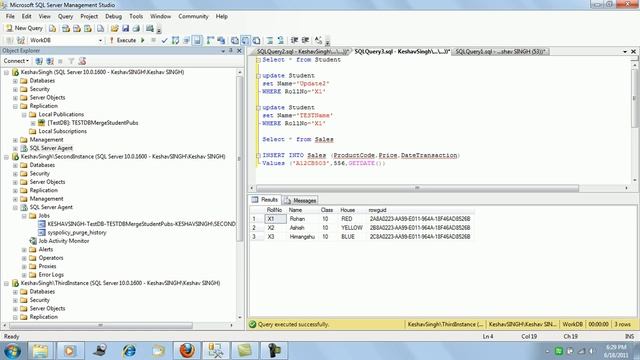This screenshot has width=640, height=360.
Task: Expand Databases under the first KeshavSingh server
Action: pyautogui.click(x=15, y=81)
